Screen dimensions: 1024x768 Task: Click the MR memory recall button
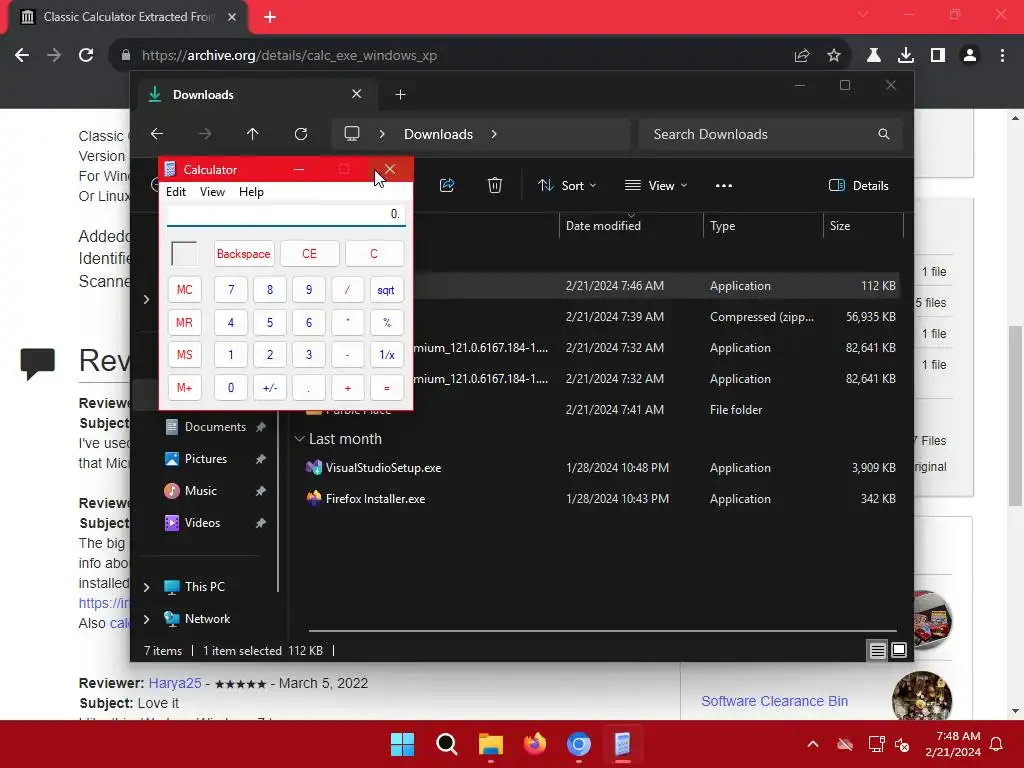pyautogui.click(x=184, y=323)
